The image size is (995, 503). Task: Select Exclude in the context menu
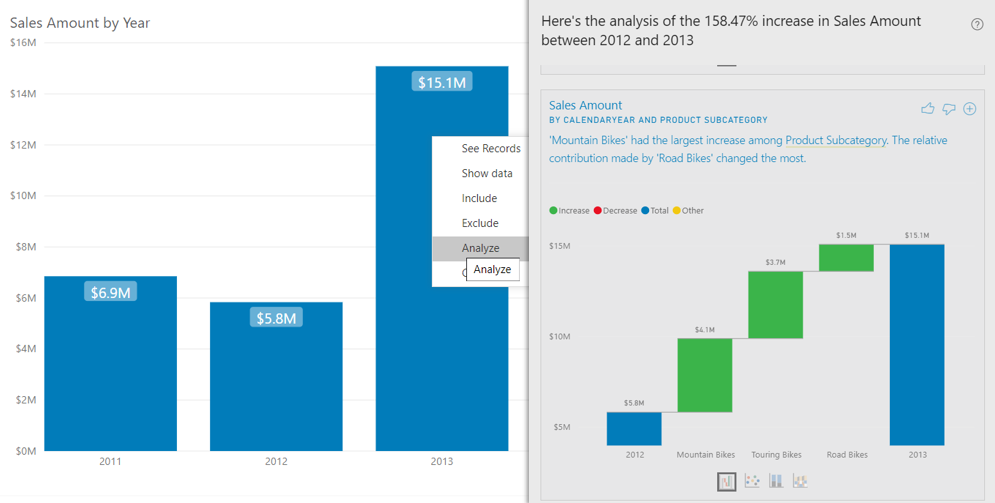pyautogui.click(x=480, y=223)
